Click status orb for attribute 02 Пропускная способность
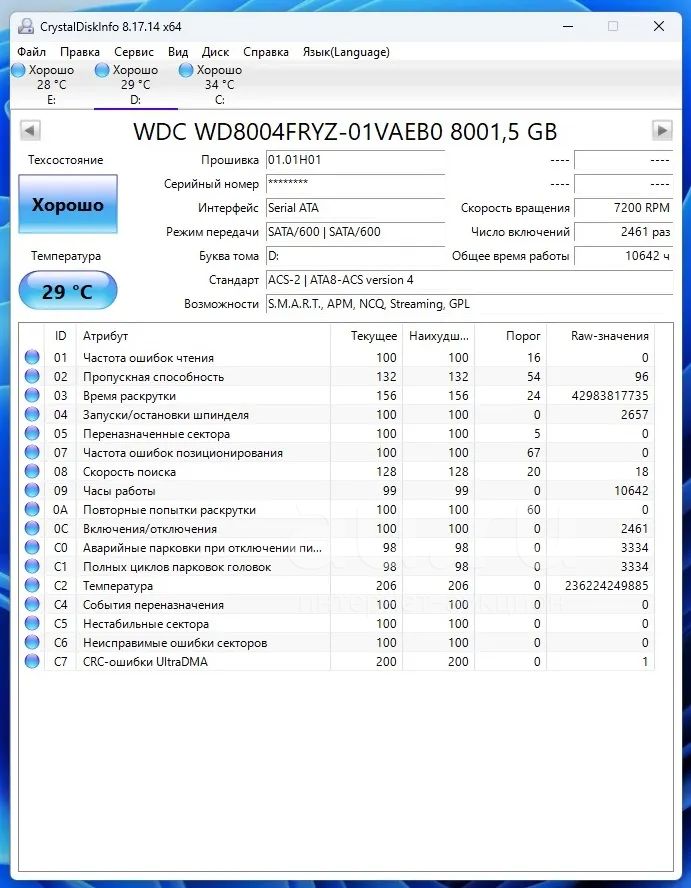This screenshot has width=691, height=888. click(x=32, y=377)
